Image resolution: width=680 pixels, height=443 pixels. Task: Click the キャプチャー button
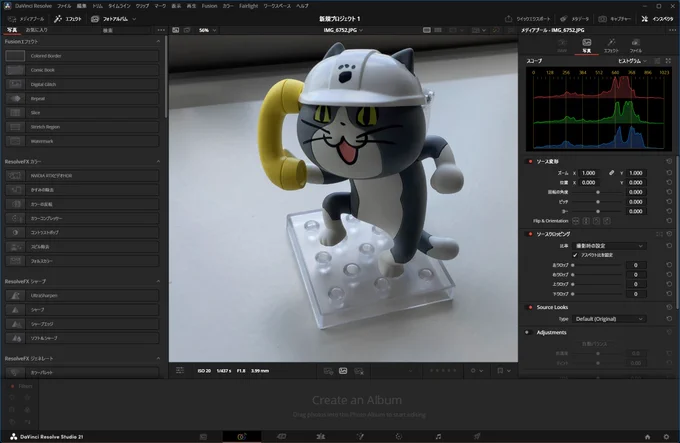pyautogui.click(x=615, y=19)
